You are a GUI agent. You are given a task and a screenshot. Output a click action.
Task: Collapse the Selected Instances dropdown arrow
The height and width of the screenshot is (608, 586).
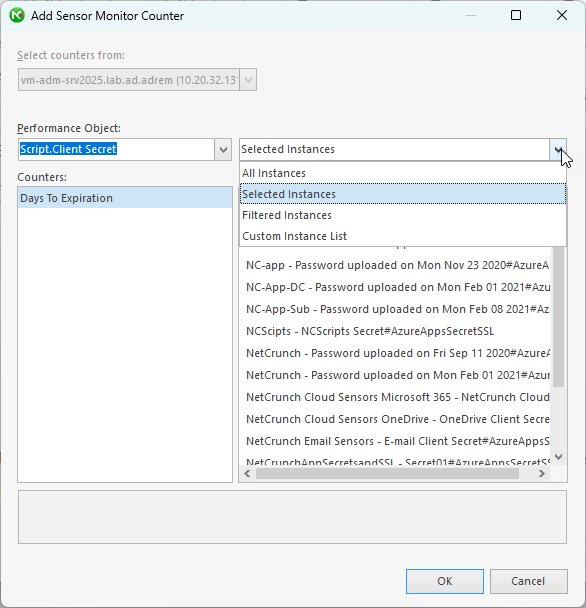(x=558, y=149)
